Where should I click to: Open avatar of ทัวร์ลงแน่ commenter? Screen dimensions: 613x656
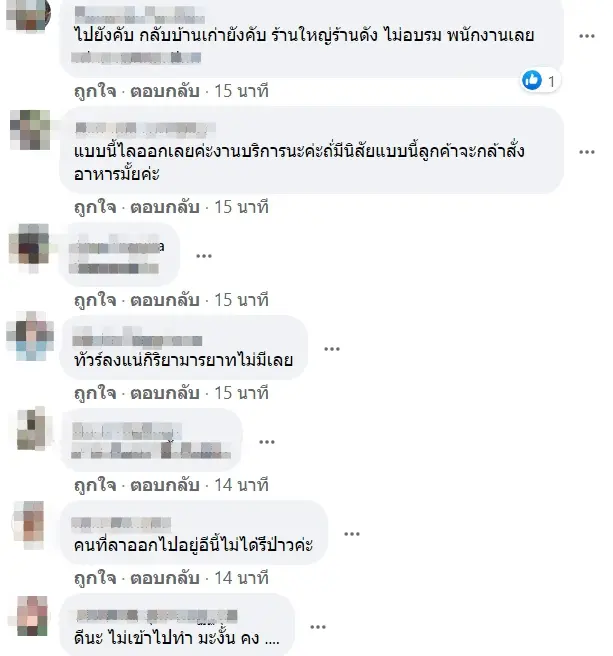point(30,336)
